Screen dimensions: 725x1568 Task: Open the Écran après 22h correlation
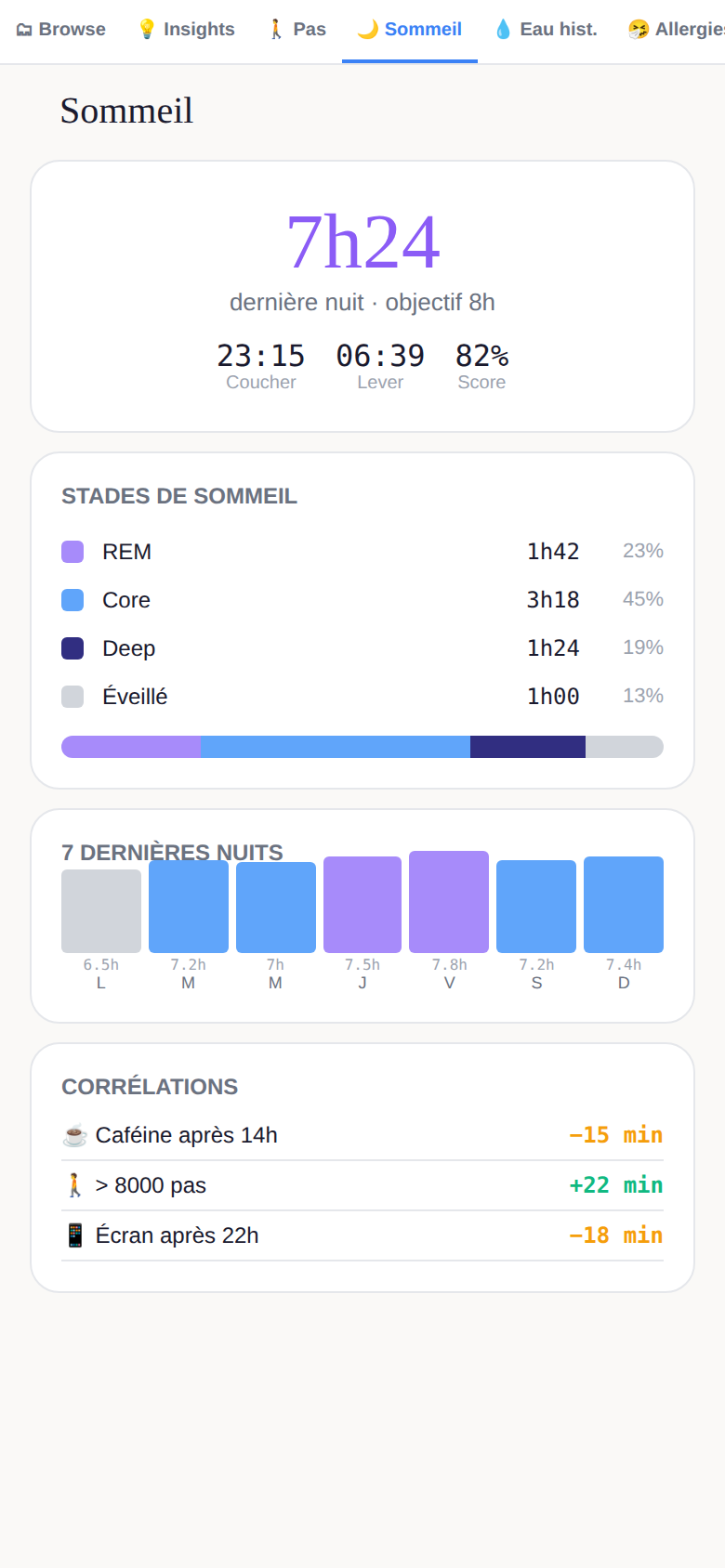tap(362, 1235)
